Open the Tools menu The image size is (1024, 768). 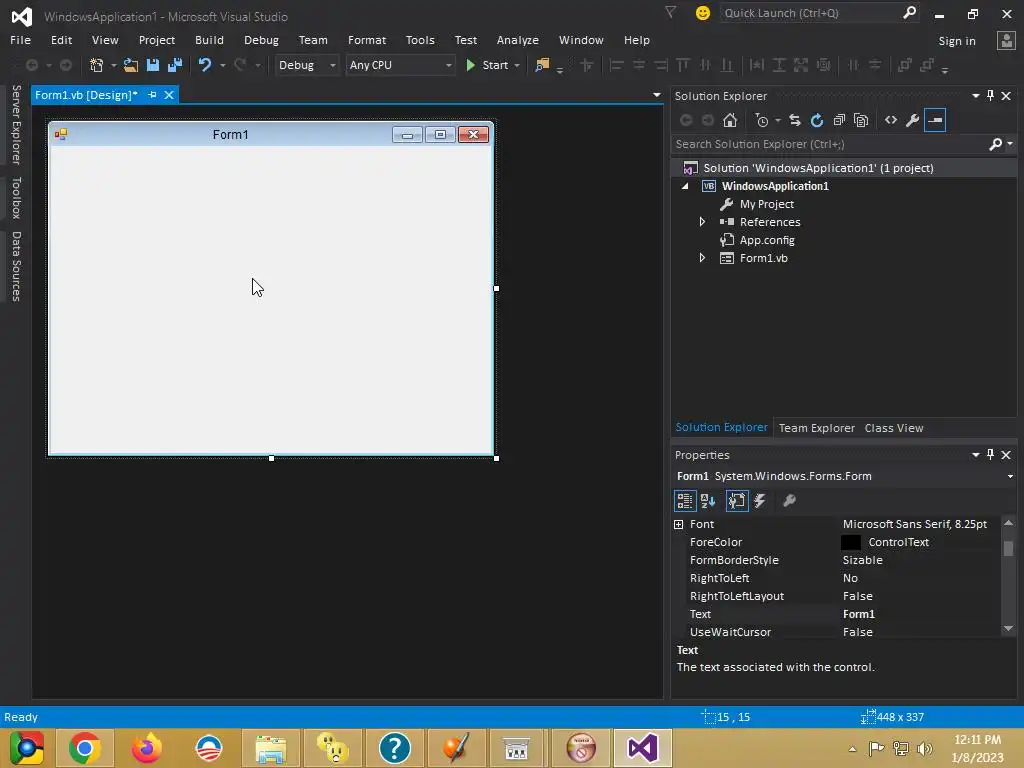[x=420, y=40]
